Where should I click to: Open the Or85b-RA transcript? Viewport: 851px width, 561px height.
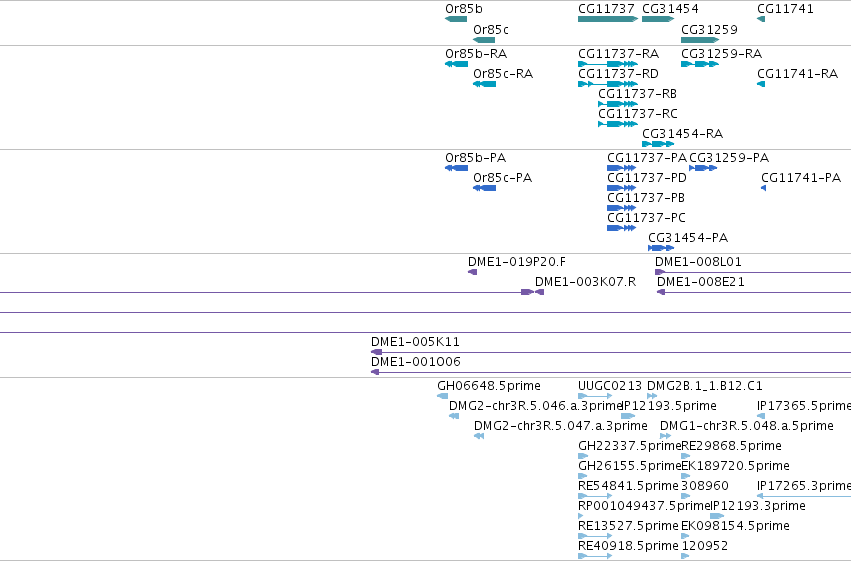[x=456, y=64]
